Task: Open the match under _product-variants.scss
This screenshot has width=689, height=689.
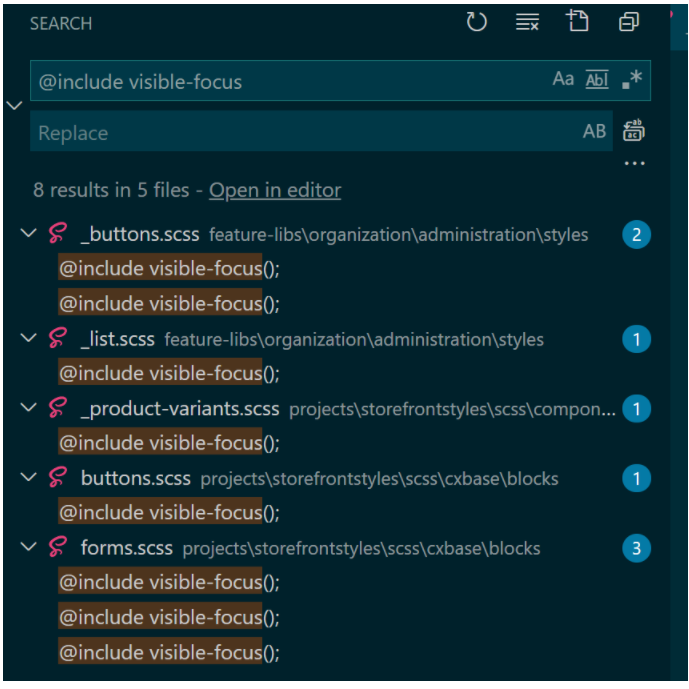Action: click(169, 442)
